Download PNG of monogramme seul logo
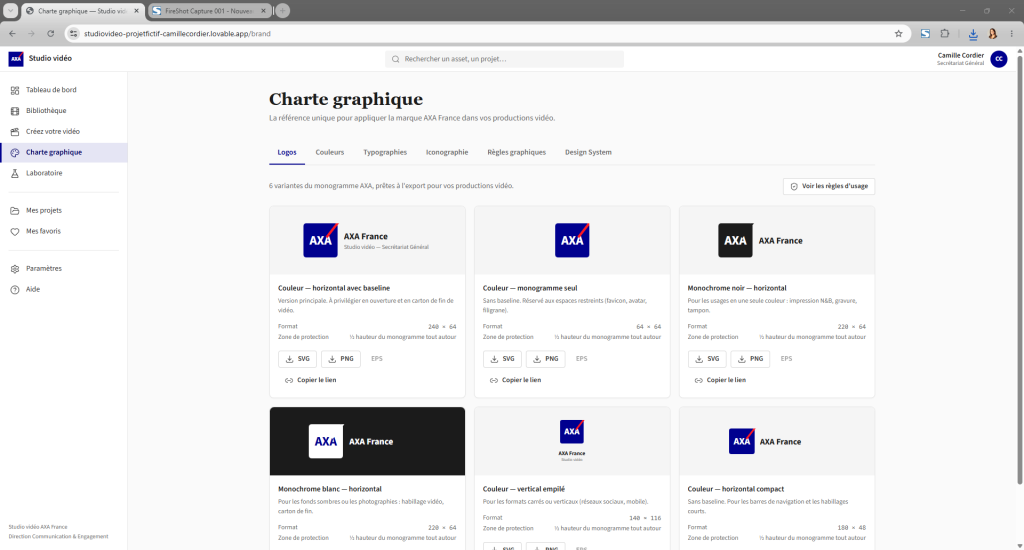 pyautogui.click(x=545, y=359)
